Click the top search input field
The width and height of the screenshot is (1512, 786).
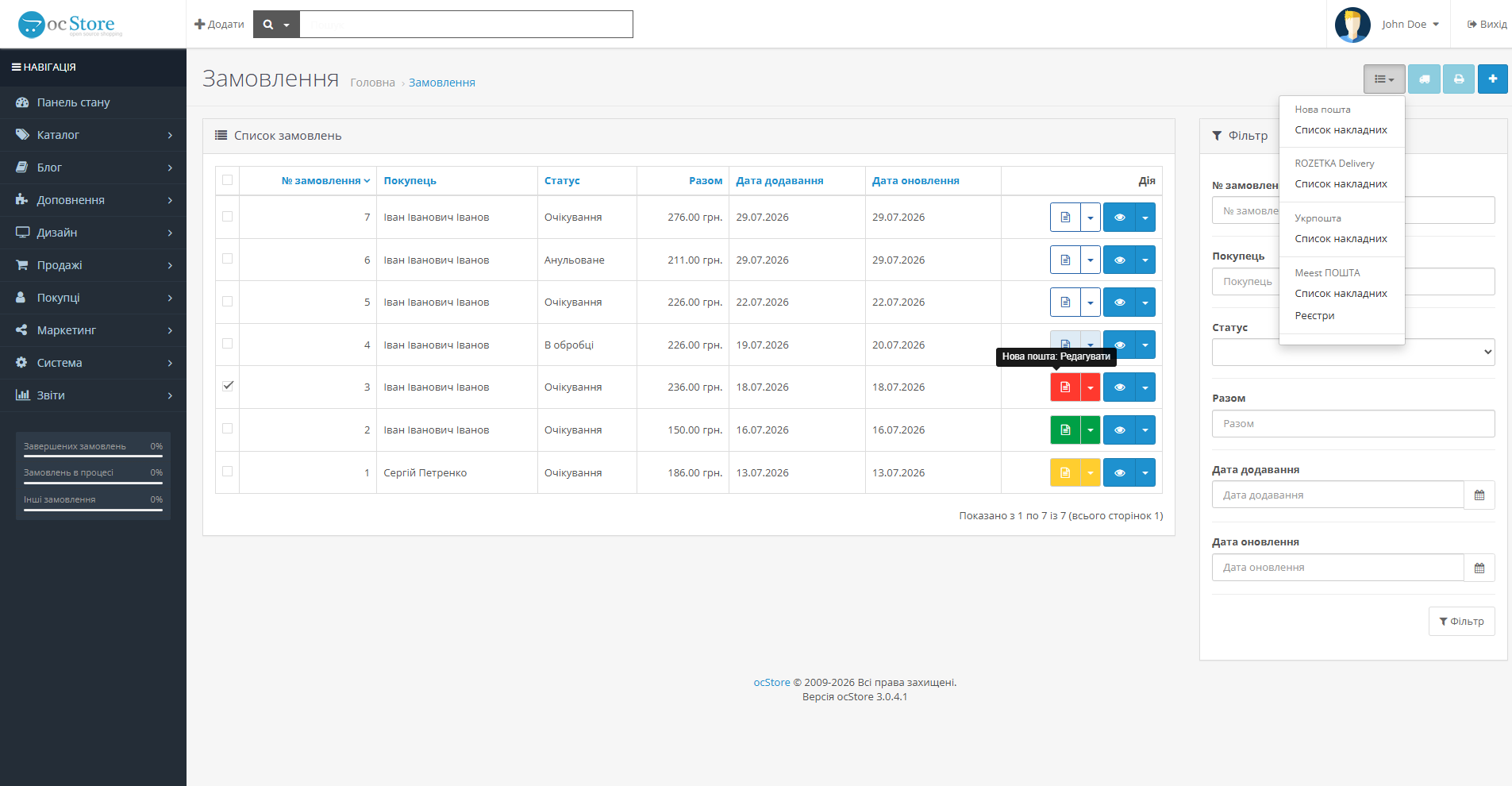click(466, 25)
